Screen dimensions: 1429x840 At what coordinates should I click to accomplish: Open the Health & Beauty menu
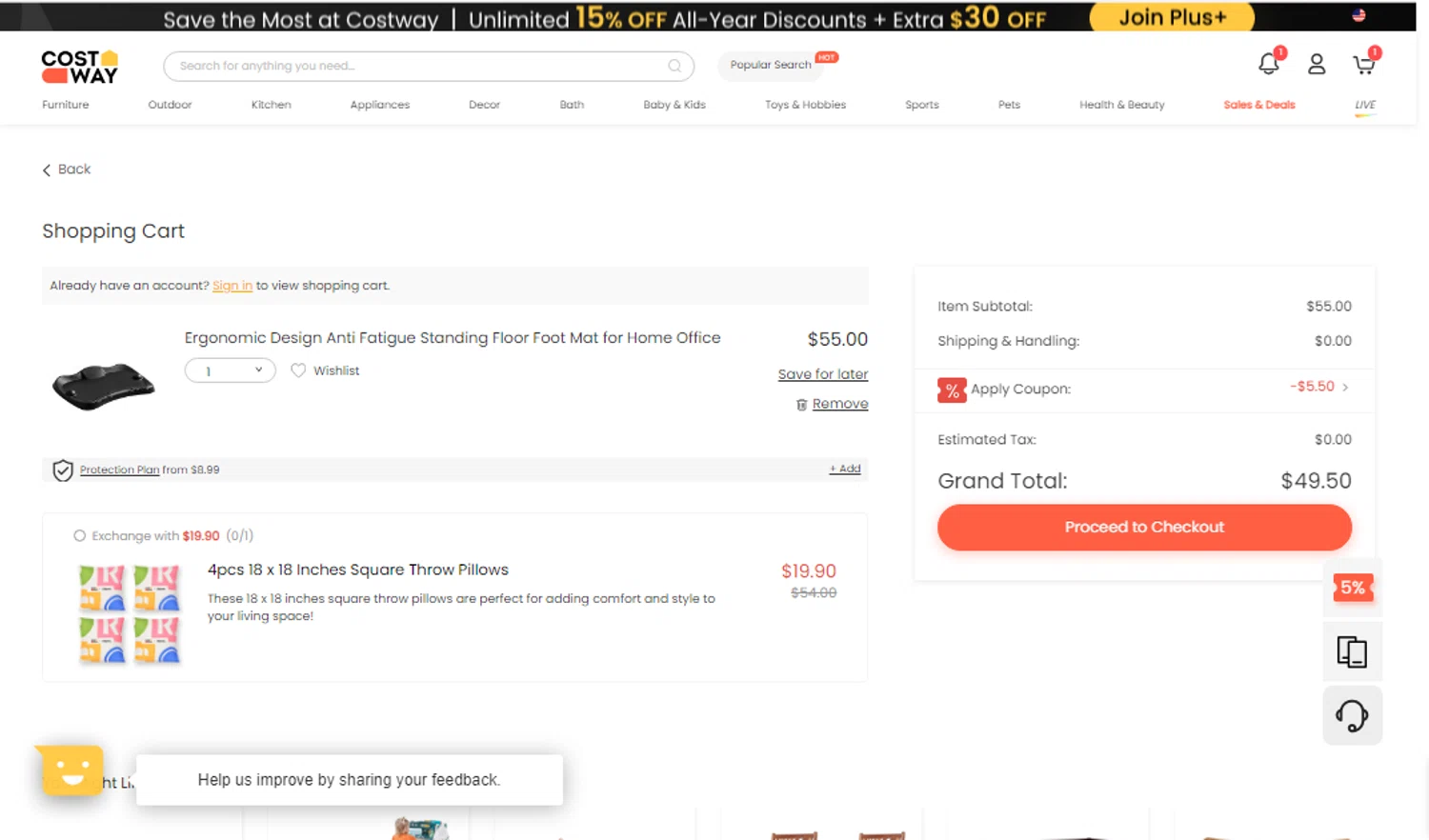(1122, 105)
